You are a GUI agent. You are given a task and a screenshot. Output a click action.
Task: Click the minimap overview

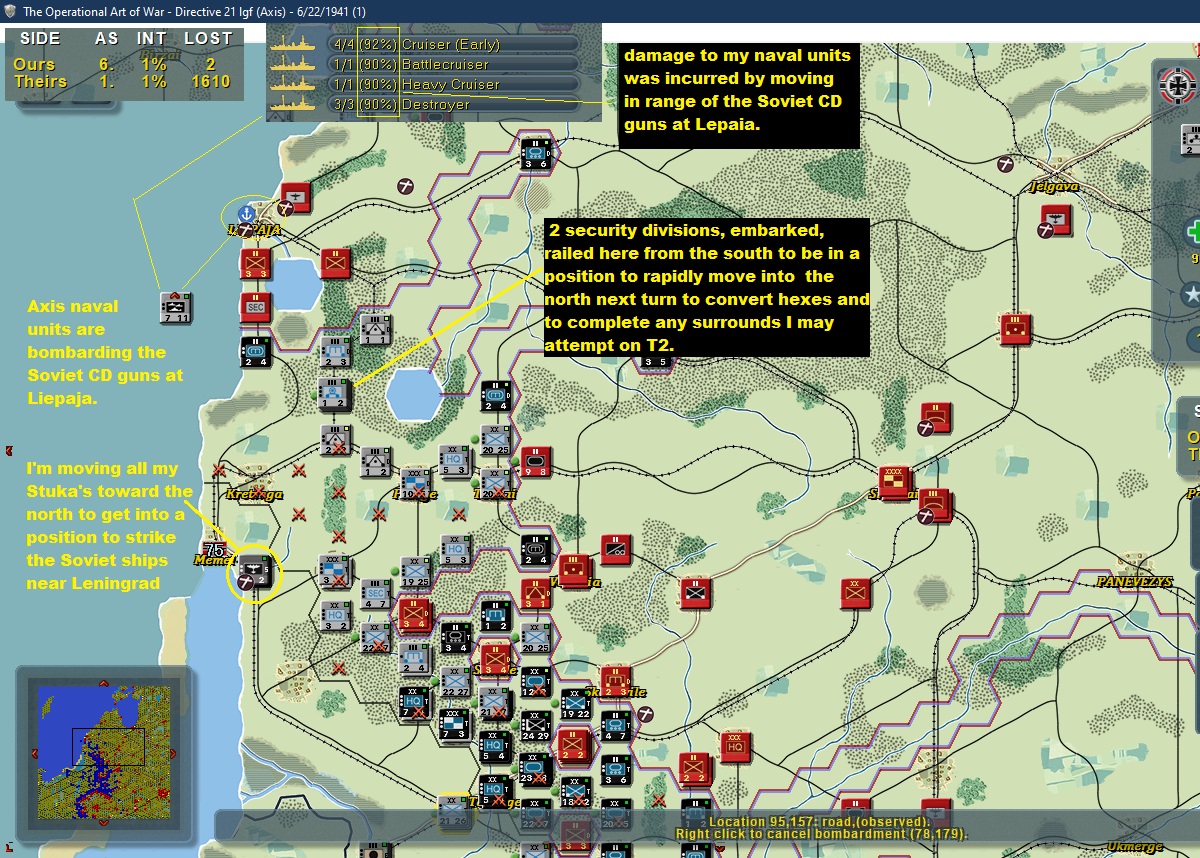104,752
